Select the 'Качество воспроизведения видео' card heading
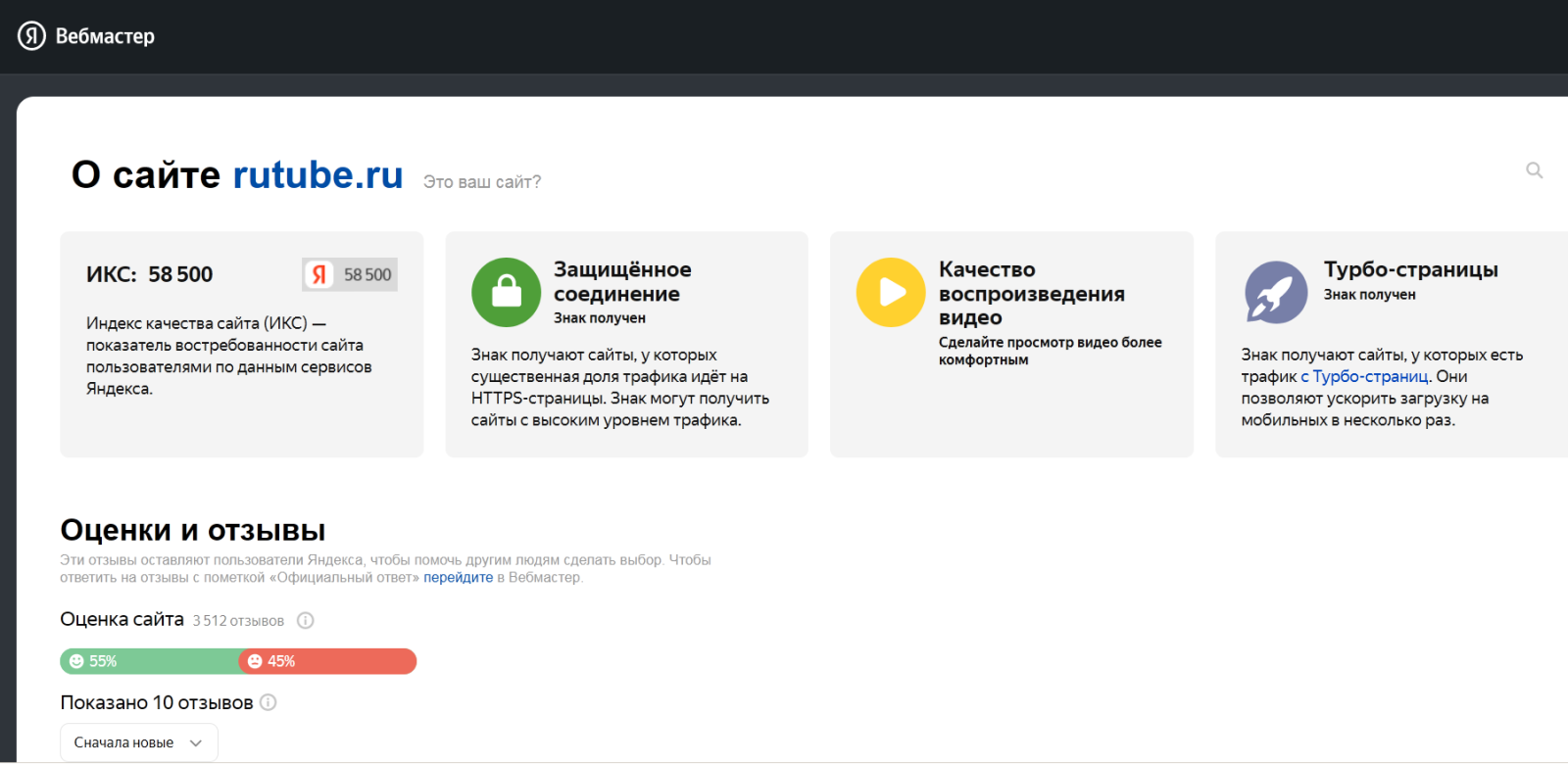 click(1031, 293)
